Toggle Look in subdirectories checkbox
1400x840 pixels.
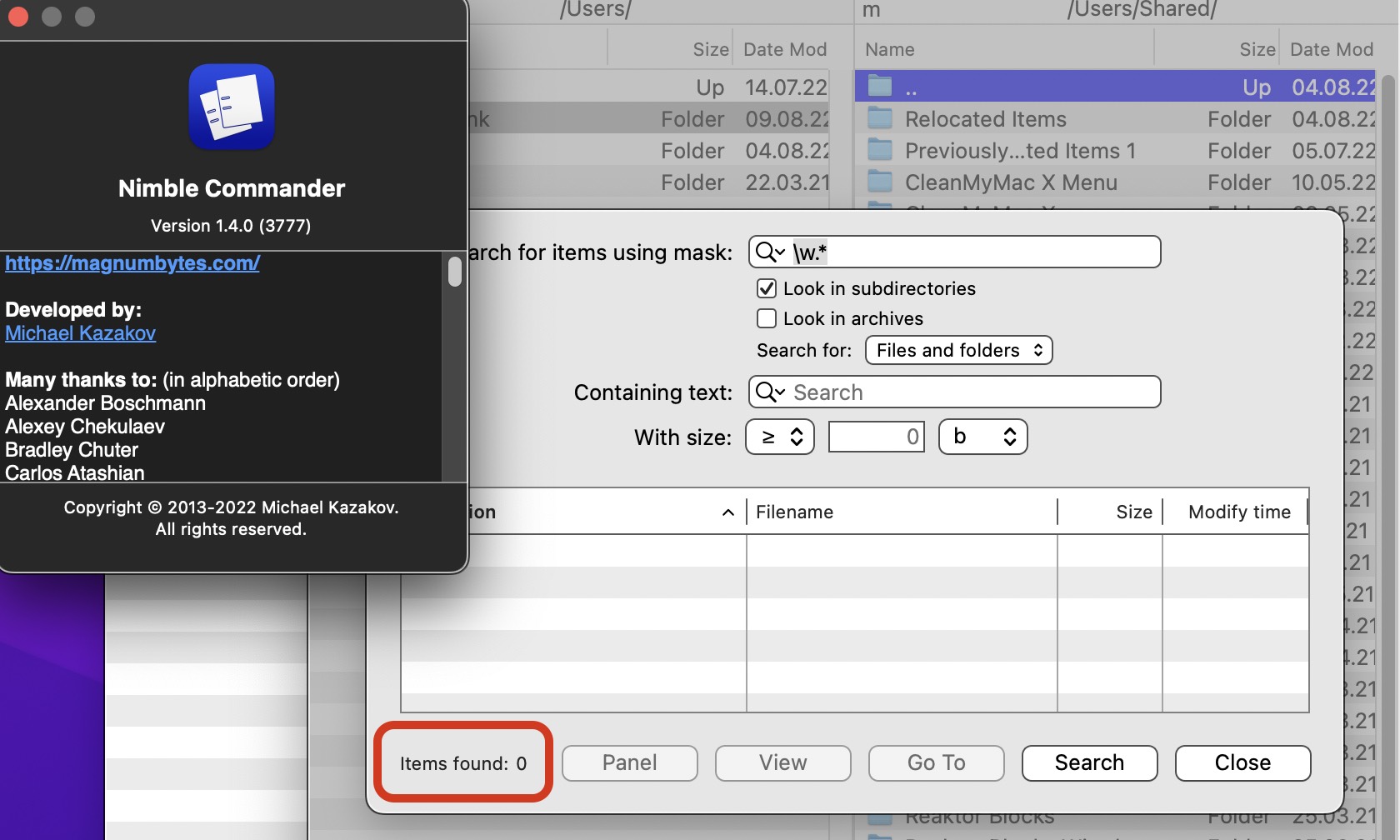pyautogui.click(x=767, y=288)
